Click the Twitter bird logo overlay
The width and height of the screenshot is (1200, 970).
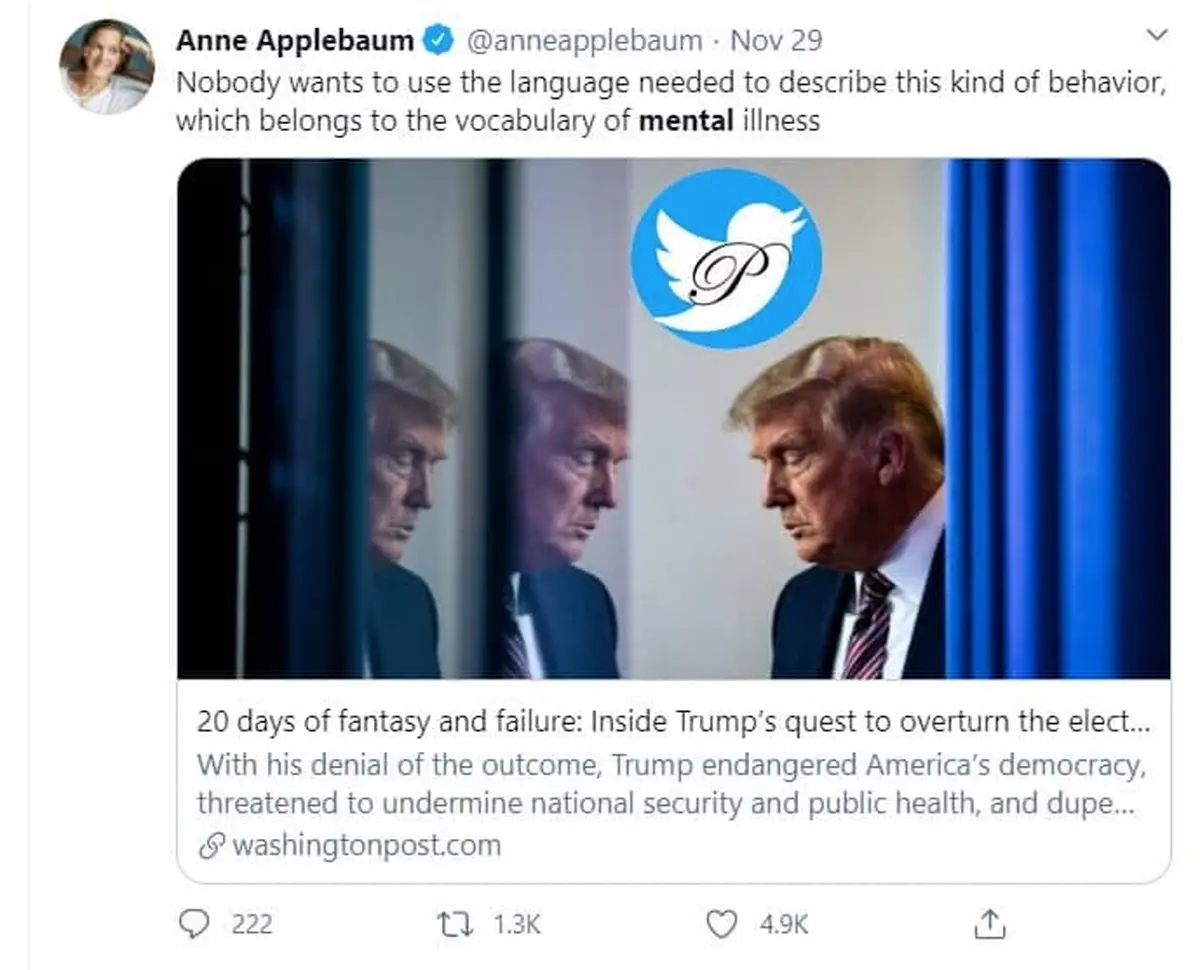(727, 258)
